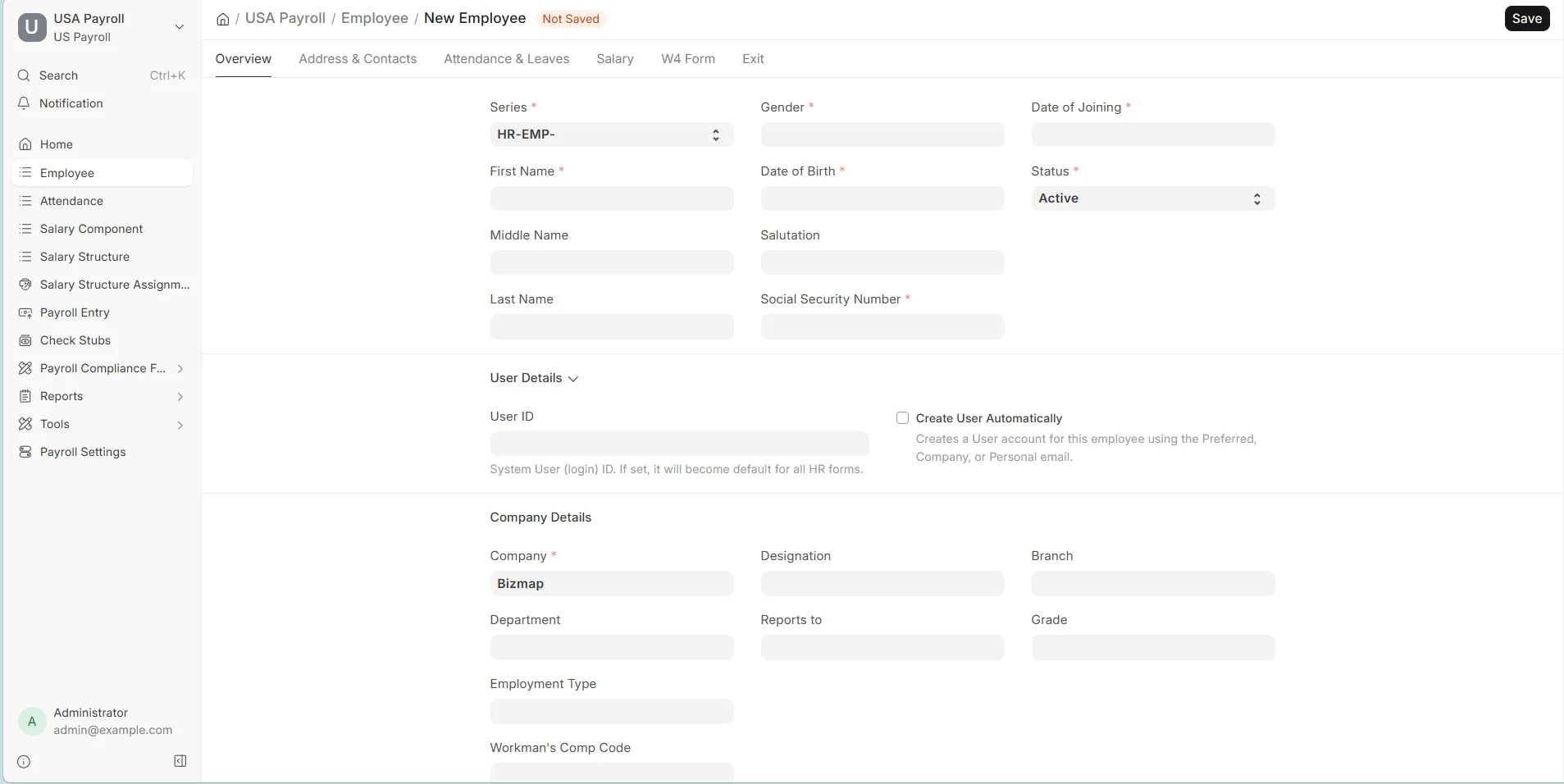
Task: Click the Salutation input field
Action: 882,262
